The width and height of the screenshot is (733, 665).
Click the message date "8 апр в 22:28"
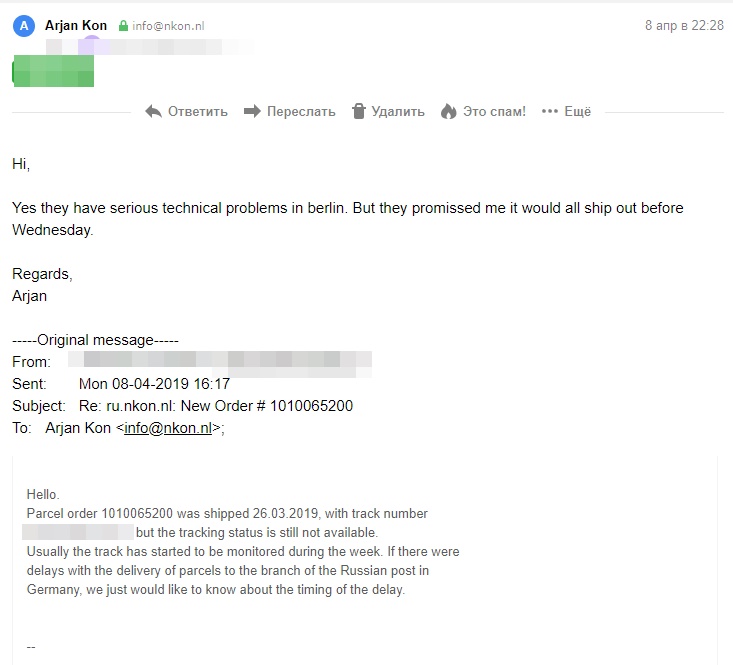click(x=684, y=26)
